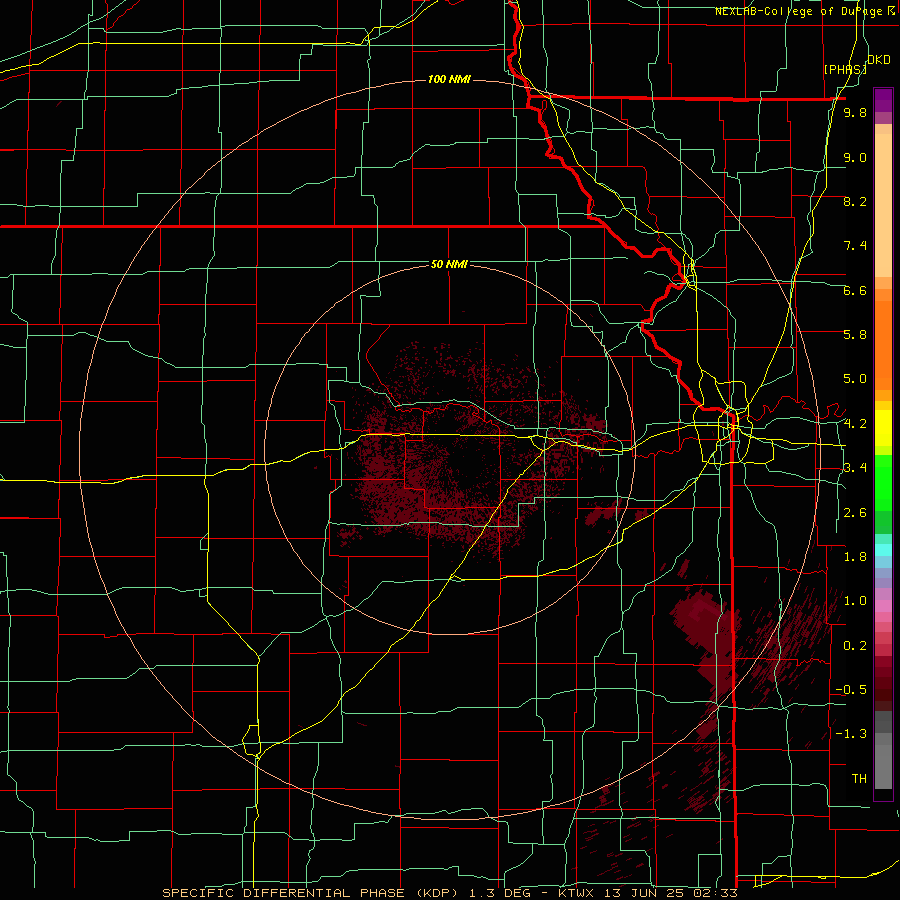The image size is (900, 900).
Task: Click the DKD label near color bar
Action: pyautogui.click(x=878, y=60)
